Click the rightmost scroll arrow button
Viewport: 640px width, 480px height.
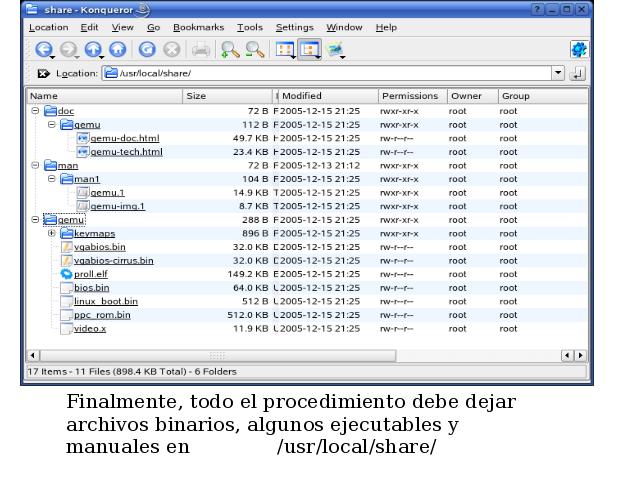[580, 356]
